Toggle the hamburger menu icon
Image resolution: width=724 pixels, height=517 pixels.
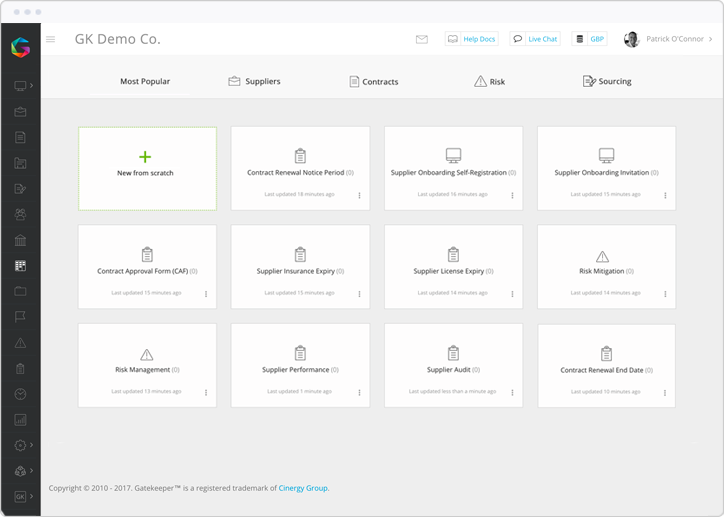pos(51,40)
